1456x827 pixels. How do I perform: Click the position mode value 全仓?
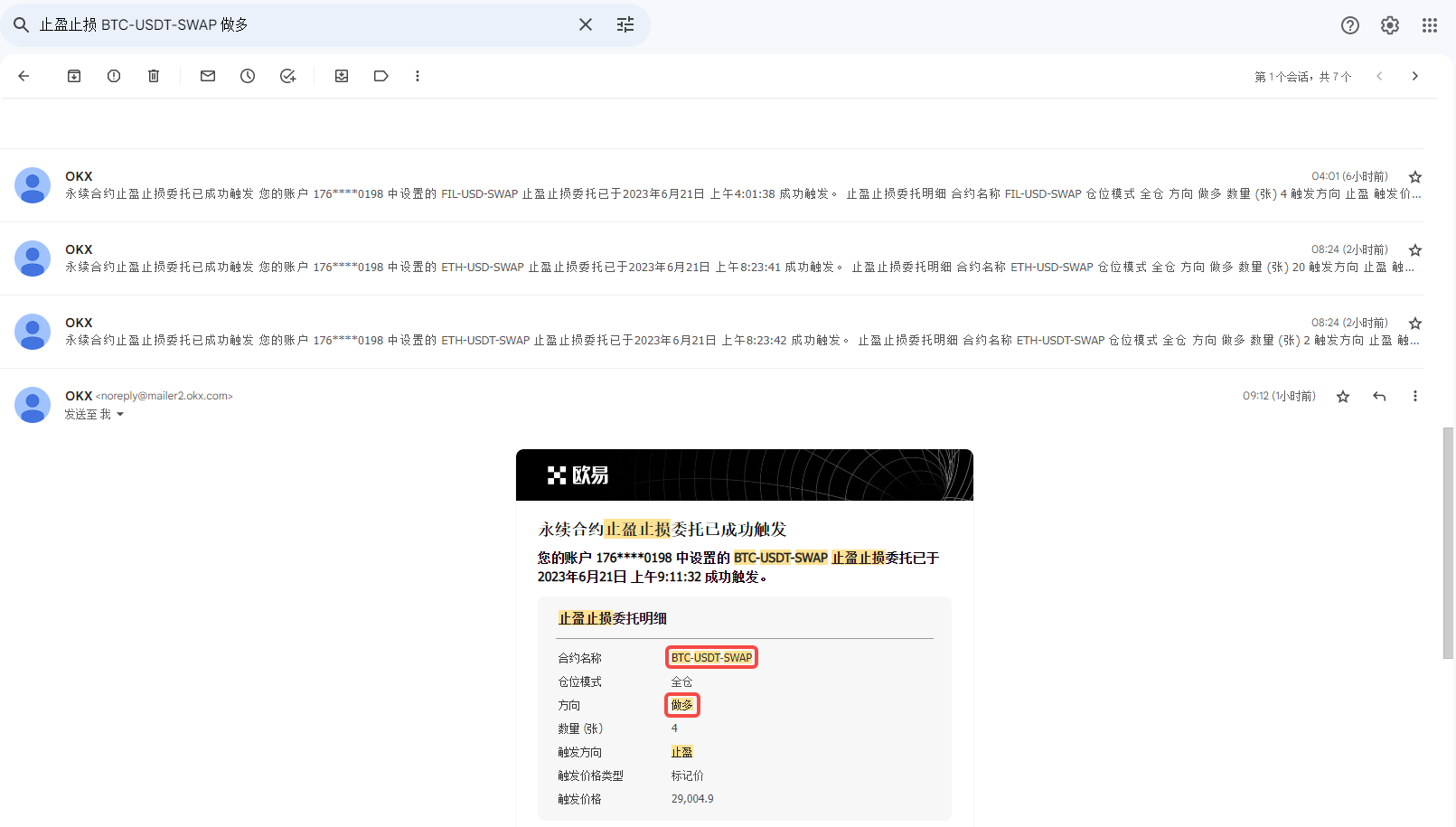(681, 681)
